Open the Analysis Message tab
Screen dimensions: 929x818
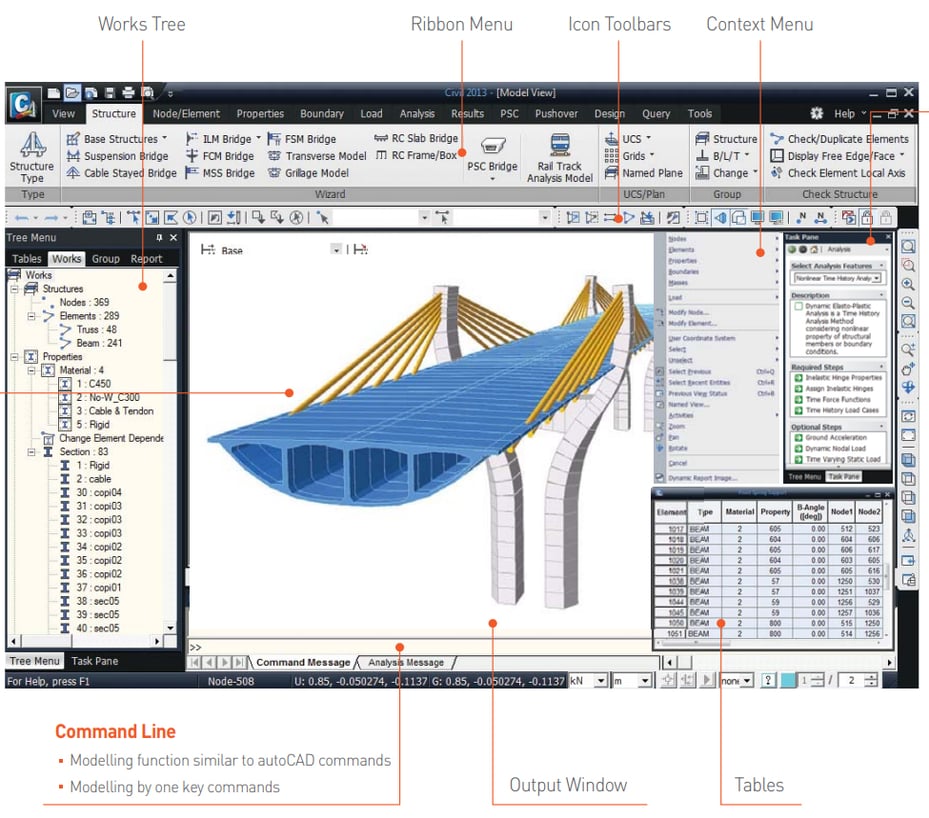pyautogui.click(x=406, y=662)
